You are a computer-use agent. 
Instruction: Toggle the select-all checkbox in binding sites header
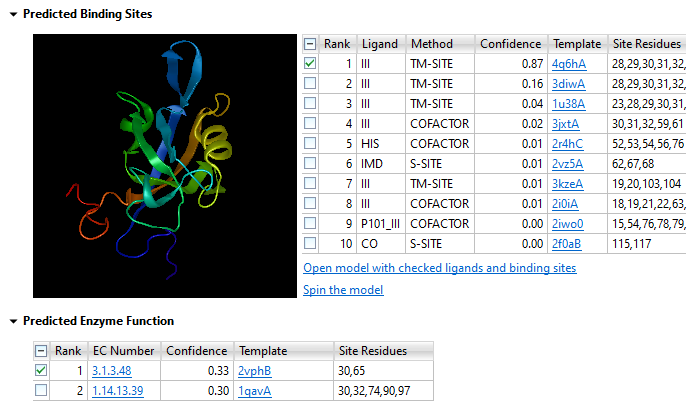pos(310,44)
